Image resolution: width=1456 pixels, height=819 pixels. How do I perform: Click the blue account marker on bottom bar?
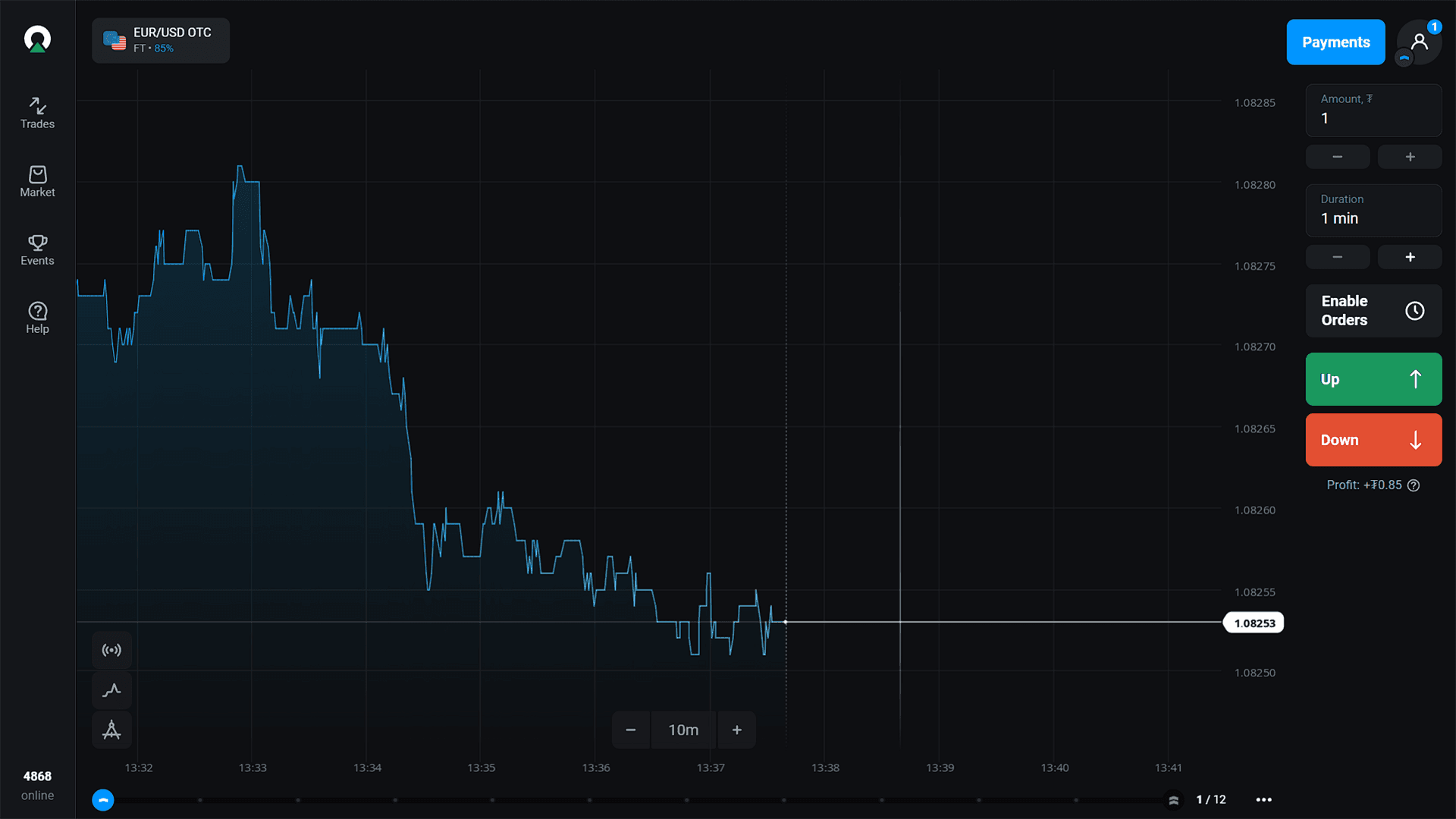pos(103,800)
